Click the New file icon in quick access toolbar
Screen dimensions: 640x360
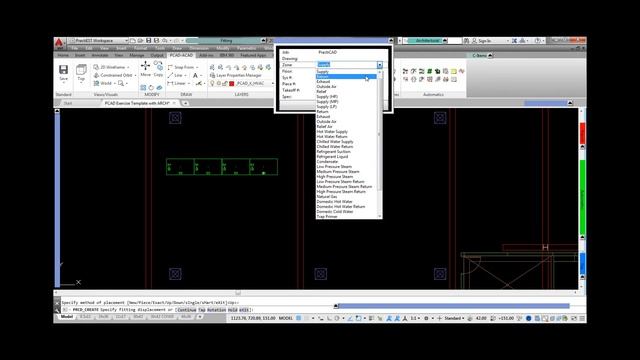pos(133,41)
